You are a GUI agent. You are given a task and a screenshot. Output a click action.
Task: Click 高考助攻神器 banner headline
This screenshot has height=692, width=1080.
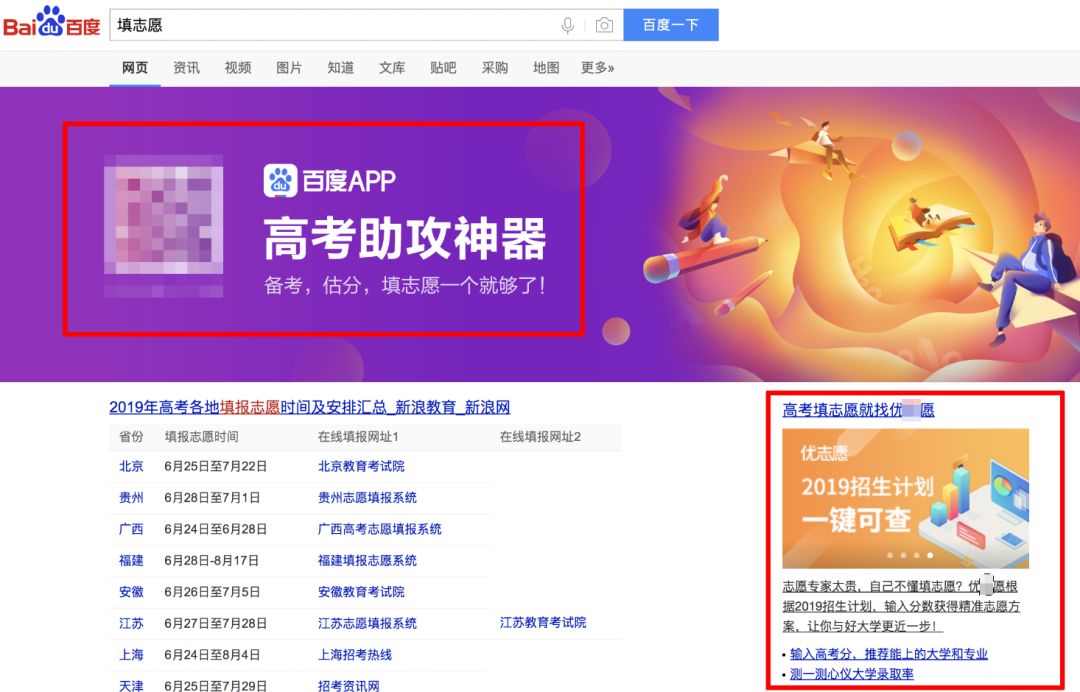click(x=405, y=238)
